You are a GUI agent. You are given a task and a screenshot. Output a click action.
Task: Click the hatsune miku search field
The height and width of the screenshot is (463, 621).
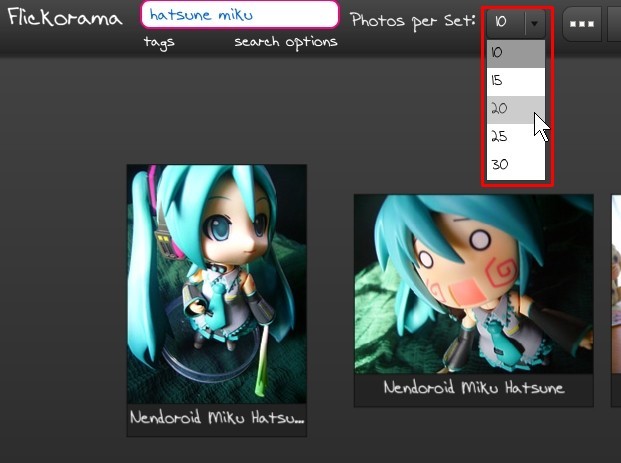[x=240, y=15]
